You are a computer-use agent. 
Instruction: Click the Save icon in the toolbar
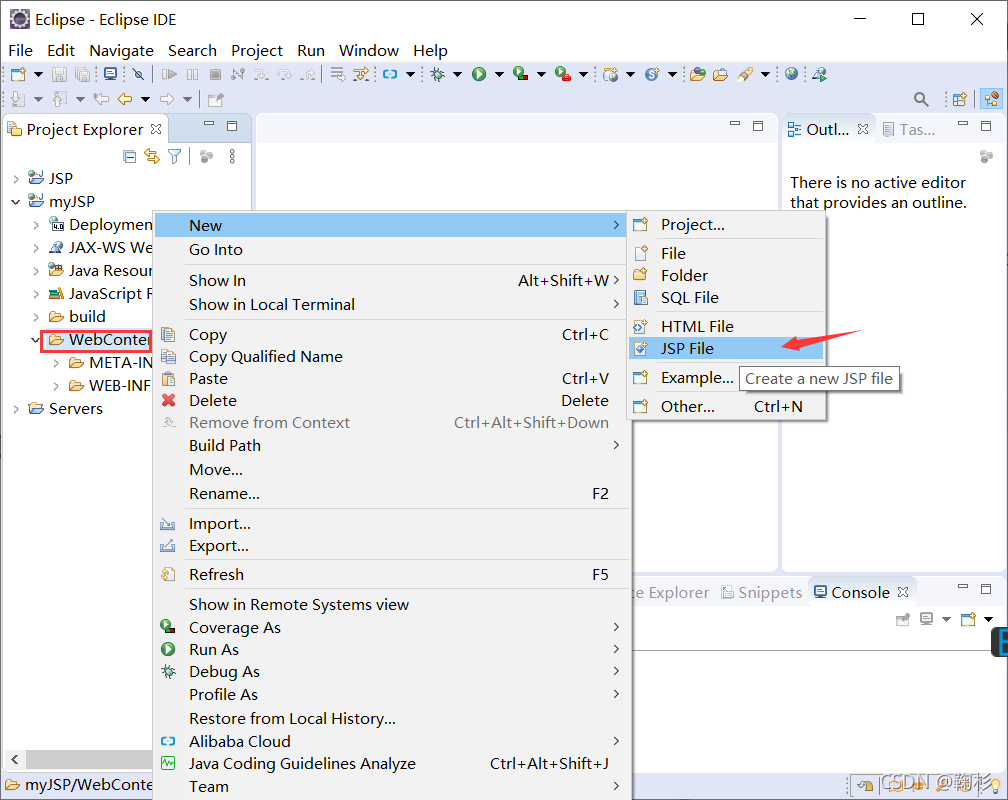pos(59,74)
